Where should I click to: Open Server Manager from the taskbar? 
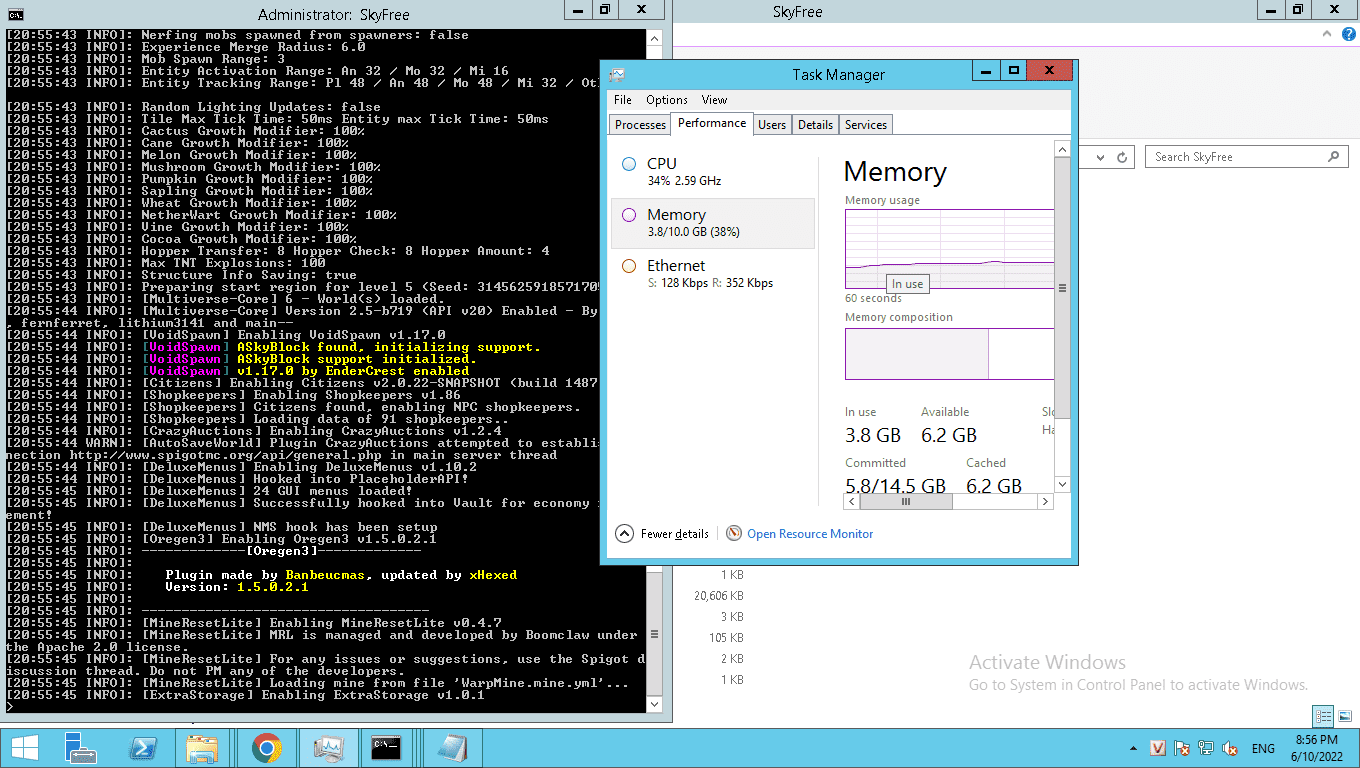click(80, 747)
